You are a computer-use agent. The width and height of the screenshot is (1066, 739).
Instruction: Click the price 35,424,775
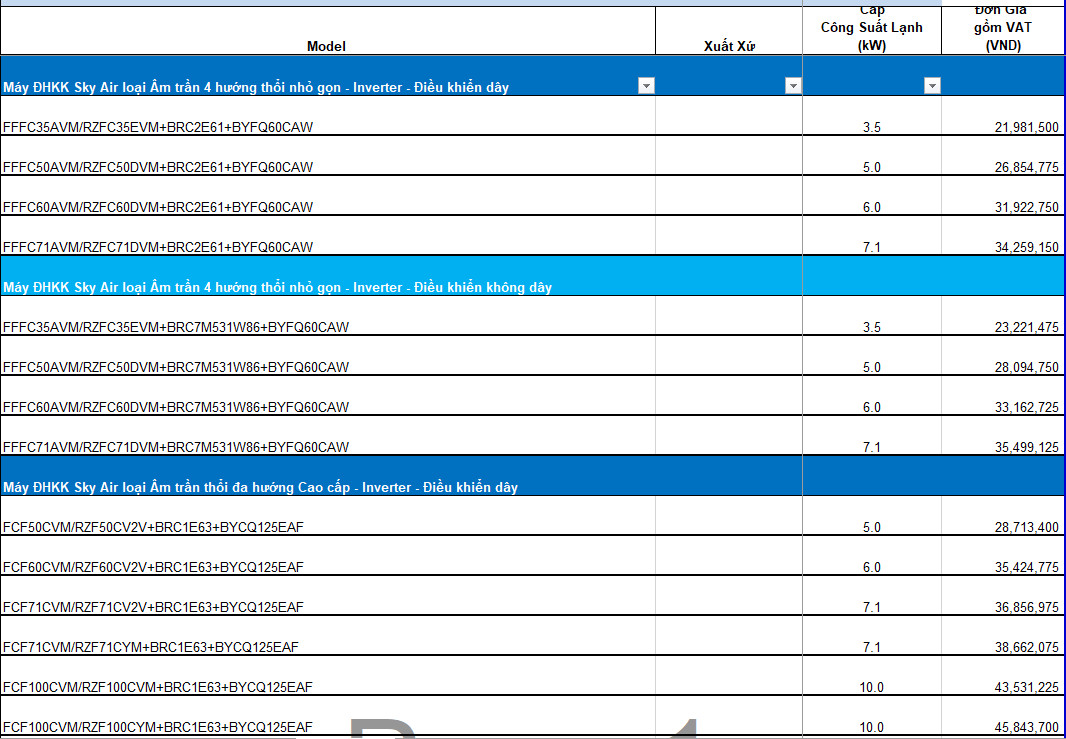click(x=1027, y=568)
